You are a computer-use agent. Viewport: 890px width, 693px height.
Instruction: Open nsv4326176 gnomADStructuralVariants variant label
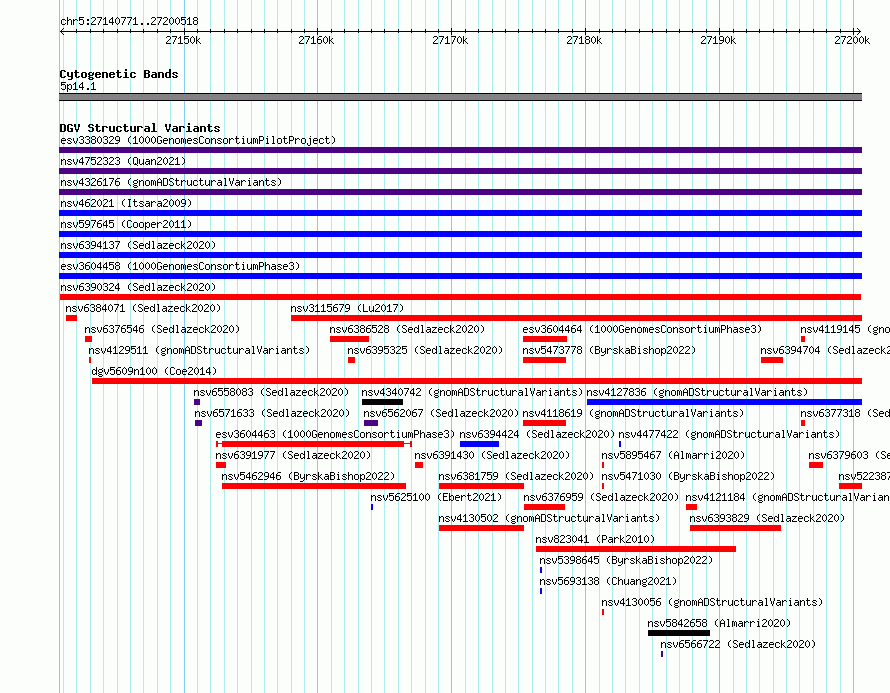171,182
